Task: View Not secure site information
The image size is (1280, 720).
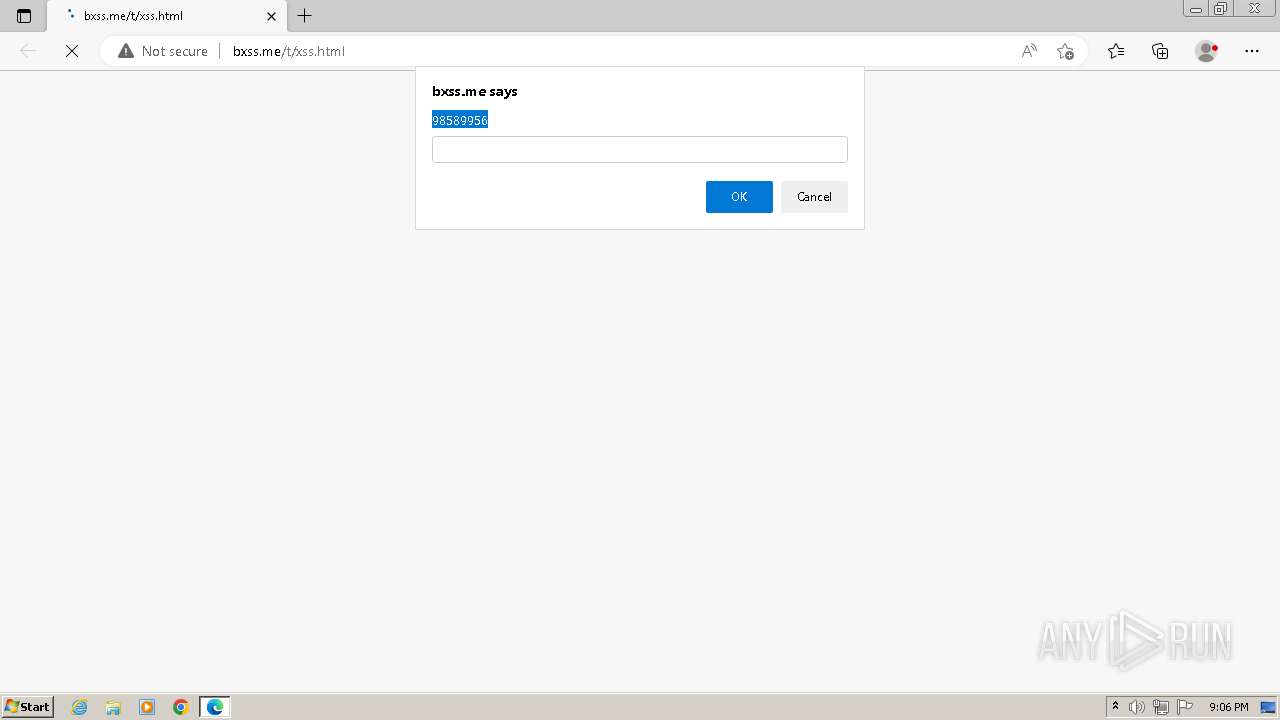Action: click(x=163, y=51)
